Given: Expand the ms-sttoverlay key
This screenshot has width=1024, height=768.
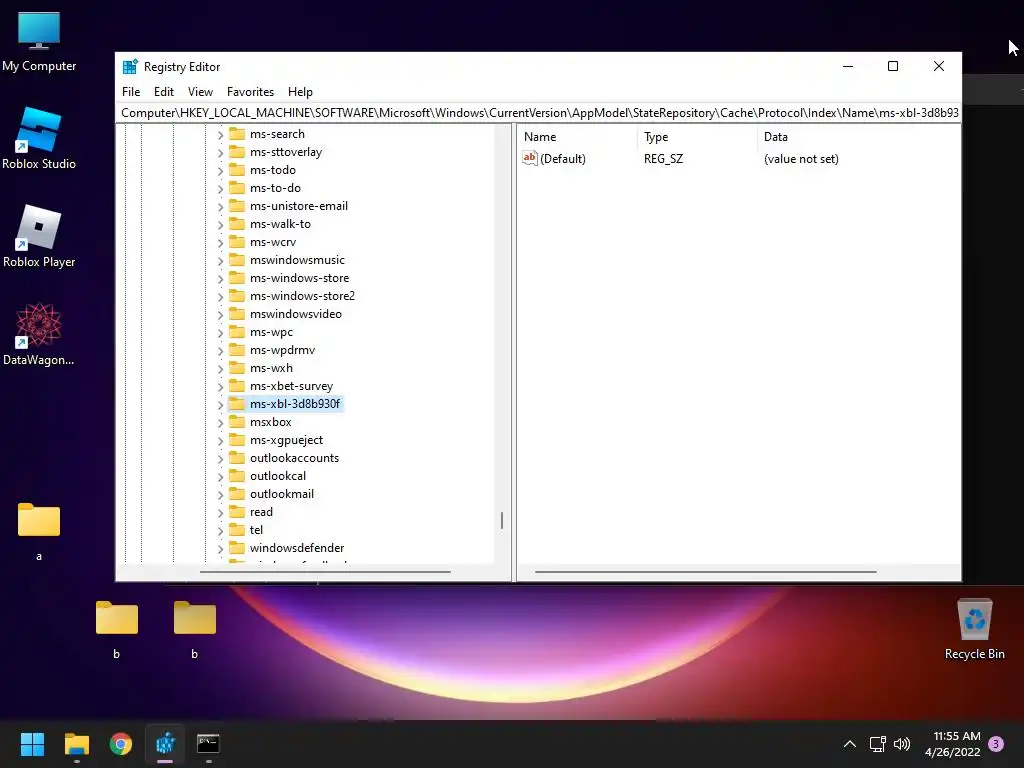Looking at the screenshot, I should (x=220, y=153).
